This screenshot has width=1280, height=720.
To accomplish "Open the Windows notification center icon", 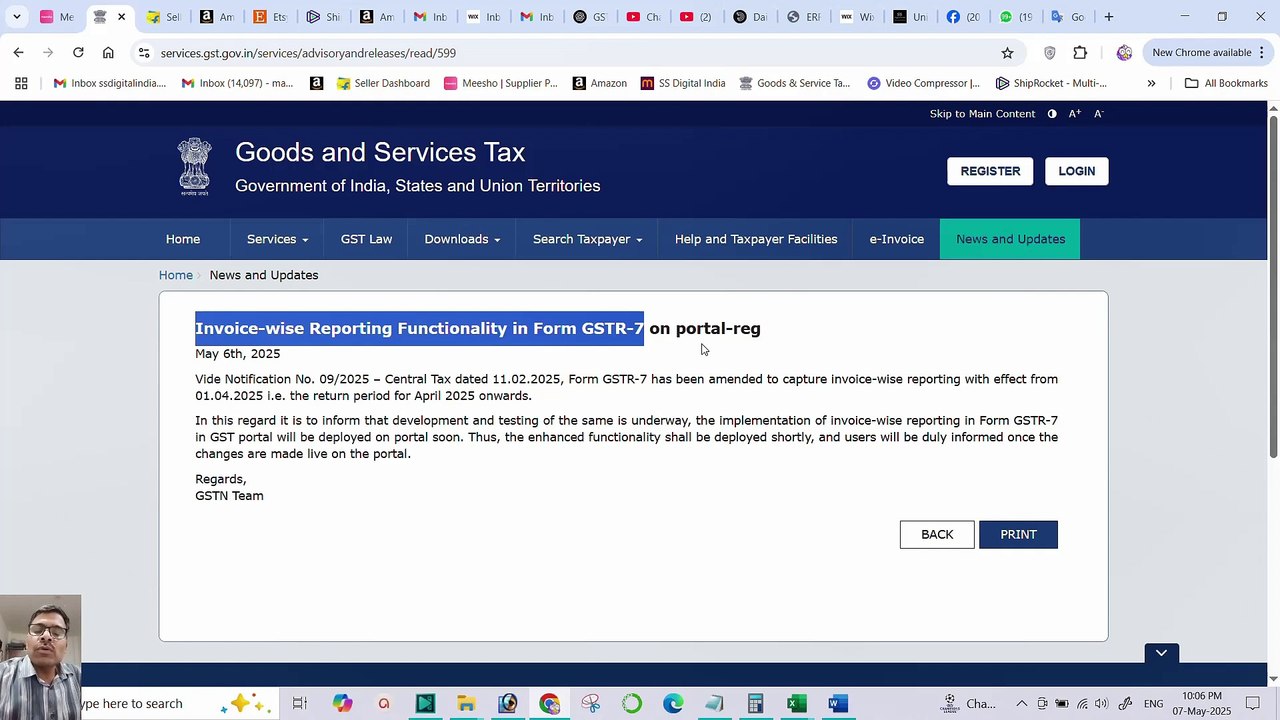I will [x=1253, y=704].
